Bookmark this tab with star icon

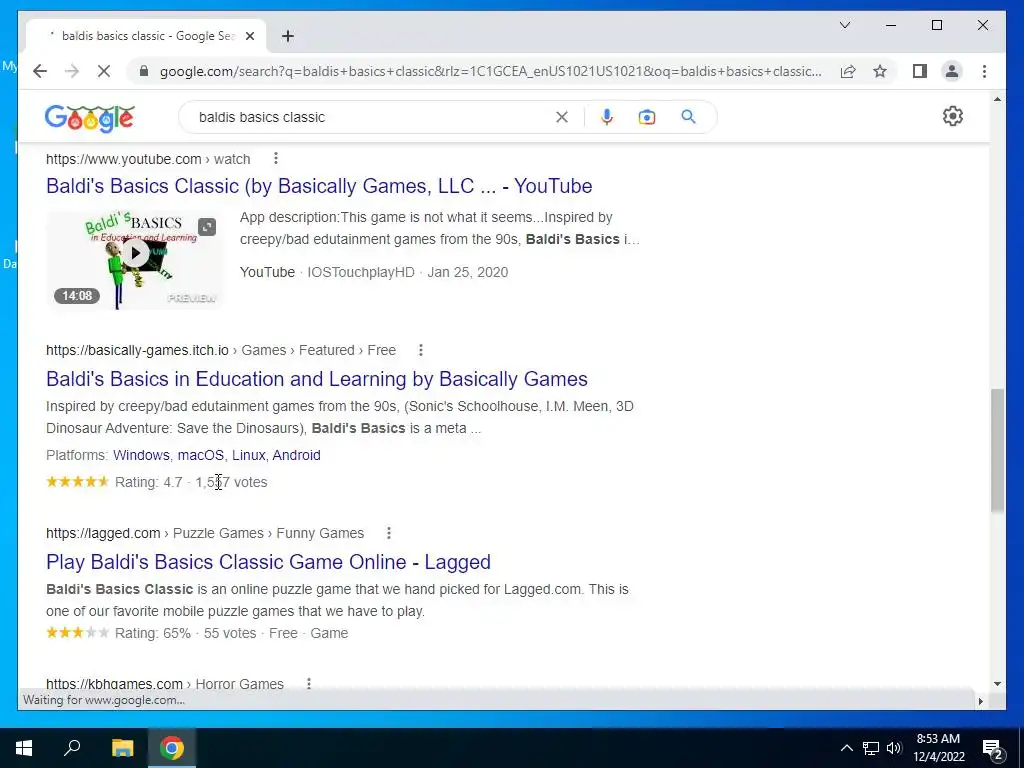(x=880, y=71)
